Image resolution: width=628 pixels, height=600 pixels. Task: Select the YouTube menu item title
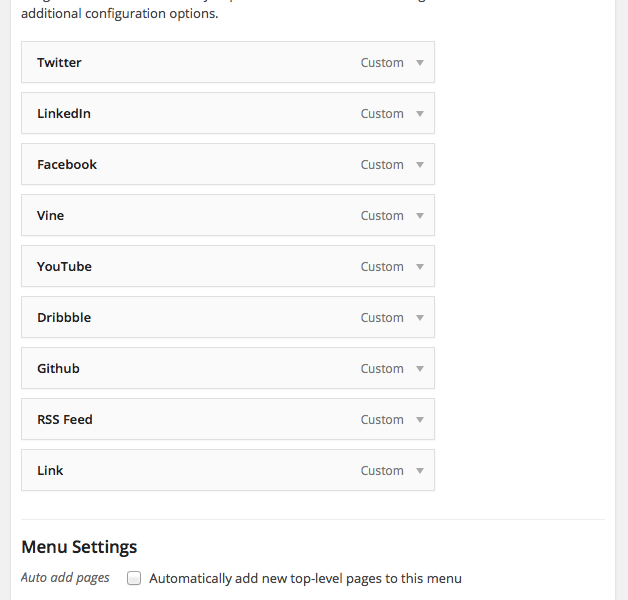coord(64,267)
